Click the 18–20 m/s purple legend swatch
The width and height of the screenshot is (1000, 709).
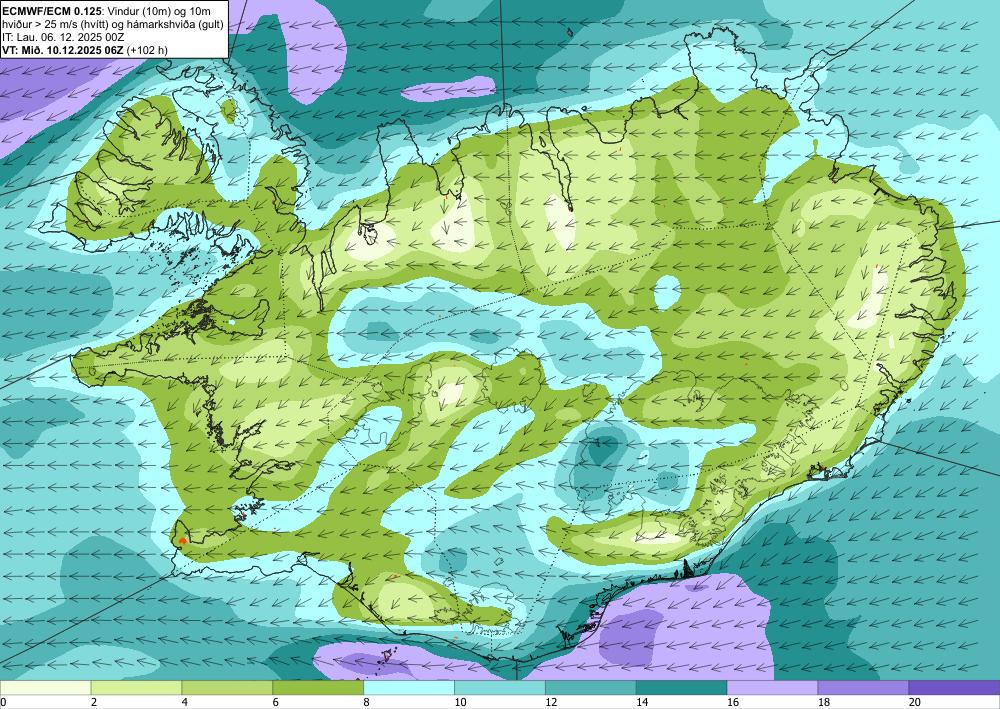(x=864, y=688)
